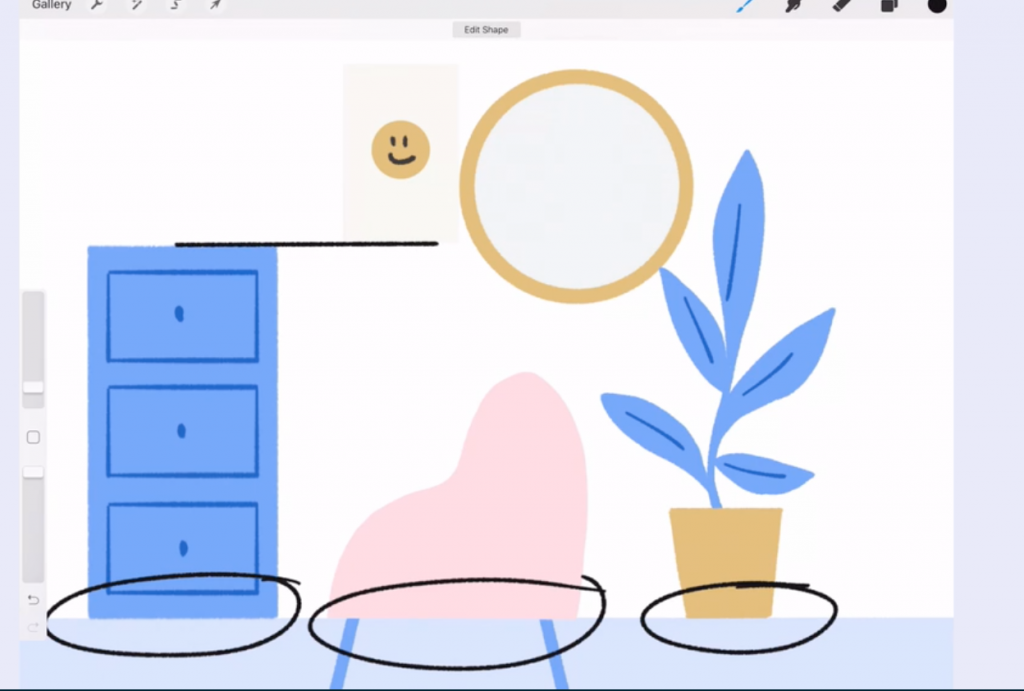
Task: Open the Layers panel
Action: pos(889,6)
